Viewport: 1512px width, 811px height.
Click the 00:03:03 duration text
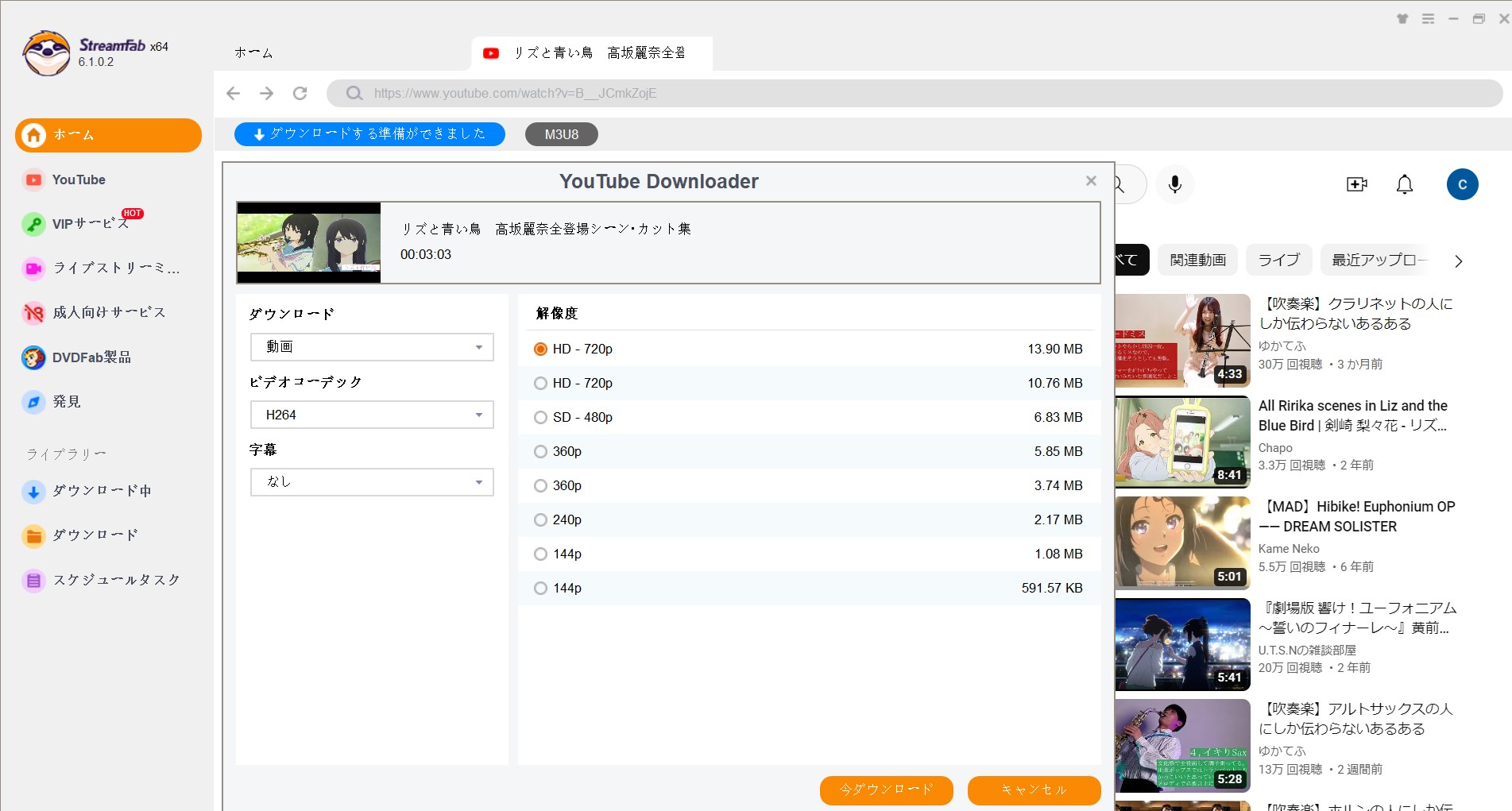(426, 255)
